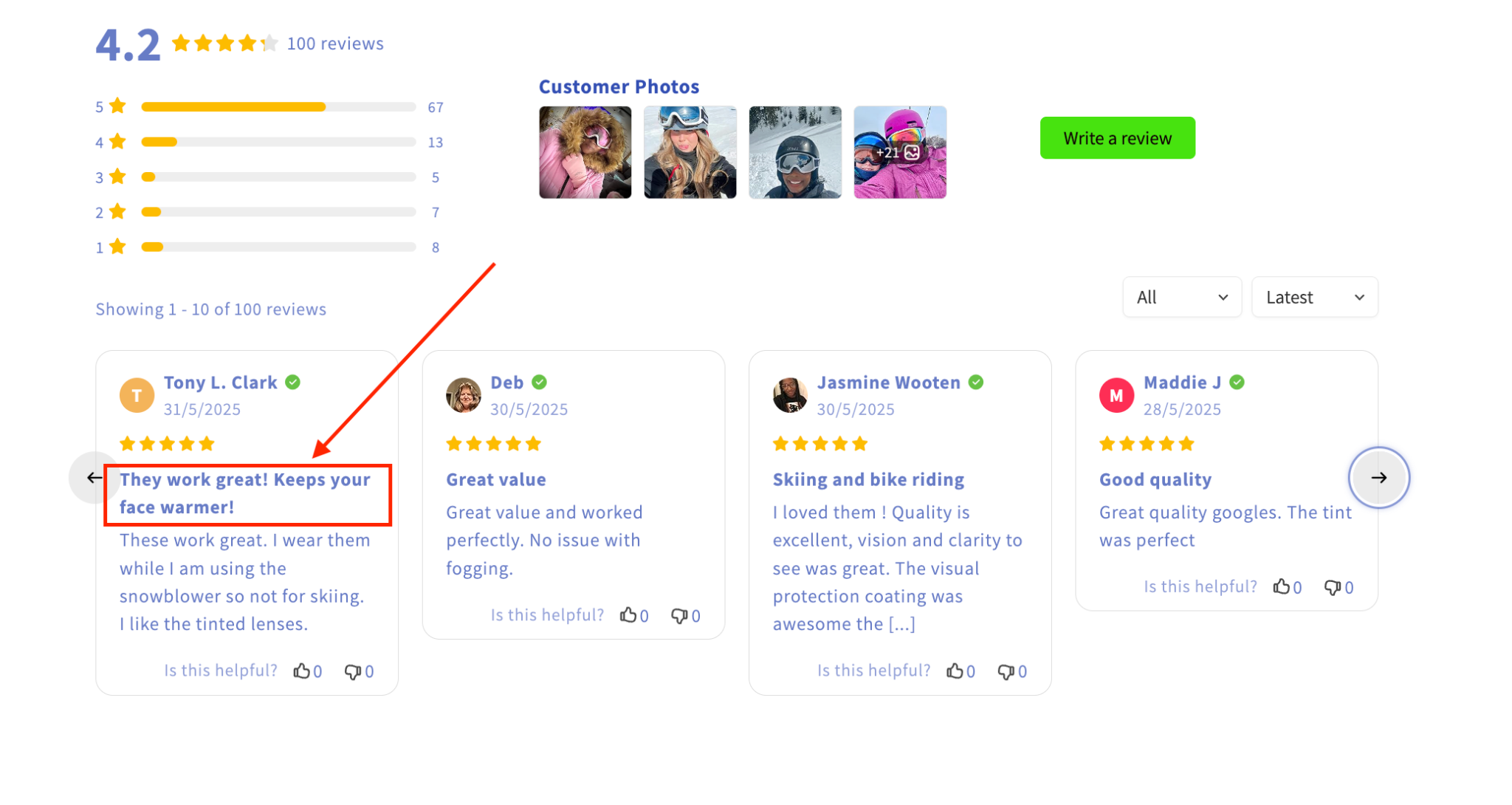1512x805 pixels.
Task: Click thumbs down on Deb's review
Action: pos(679,615)
